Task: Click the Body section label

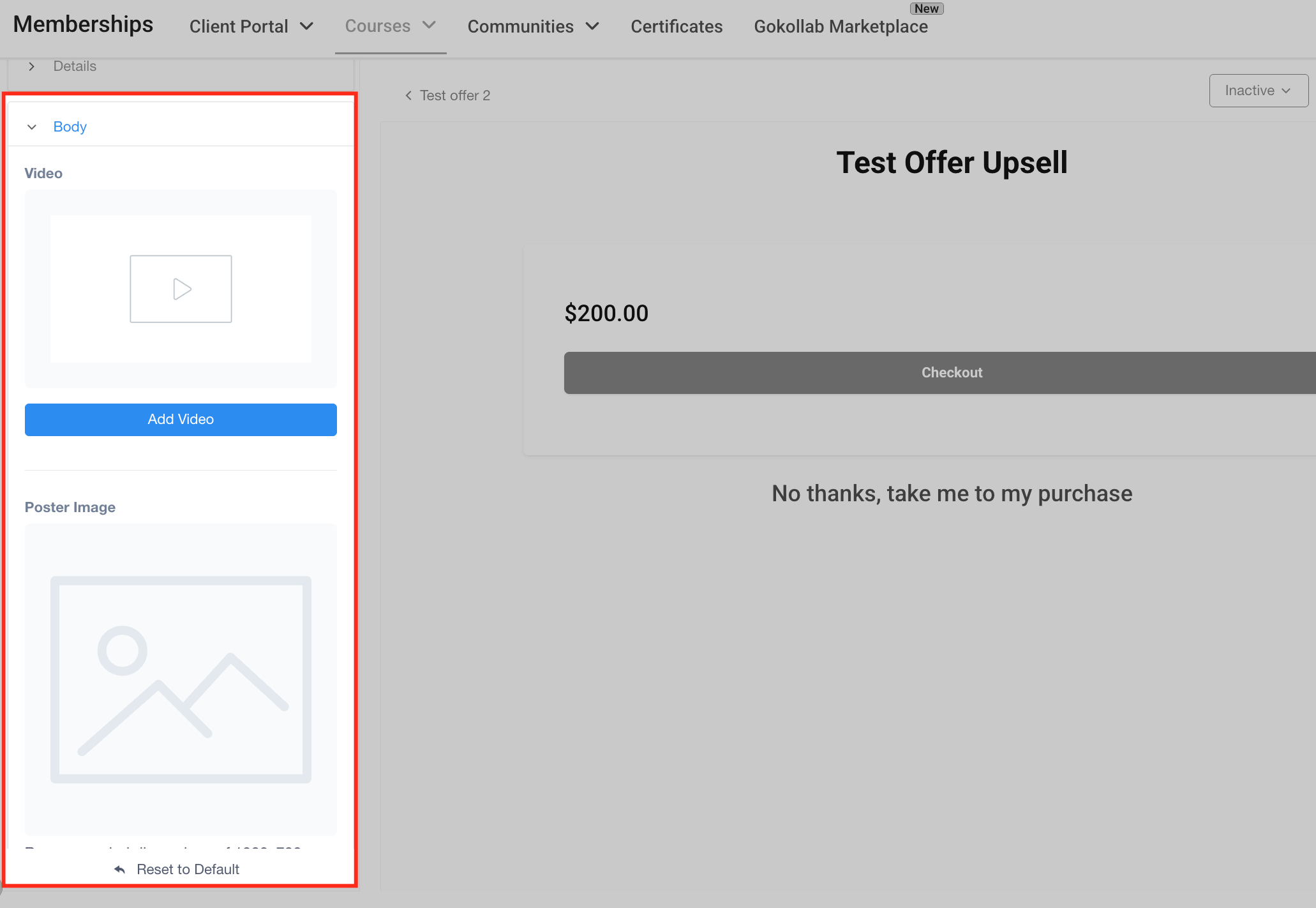Action: (70, 127)
